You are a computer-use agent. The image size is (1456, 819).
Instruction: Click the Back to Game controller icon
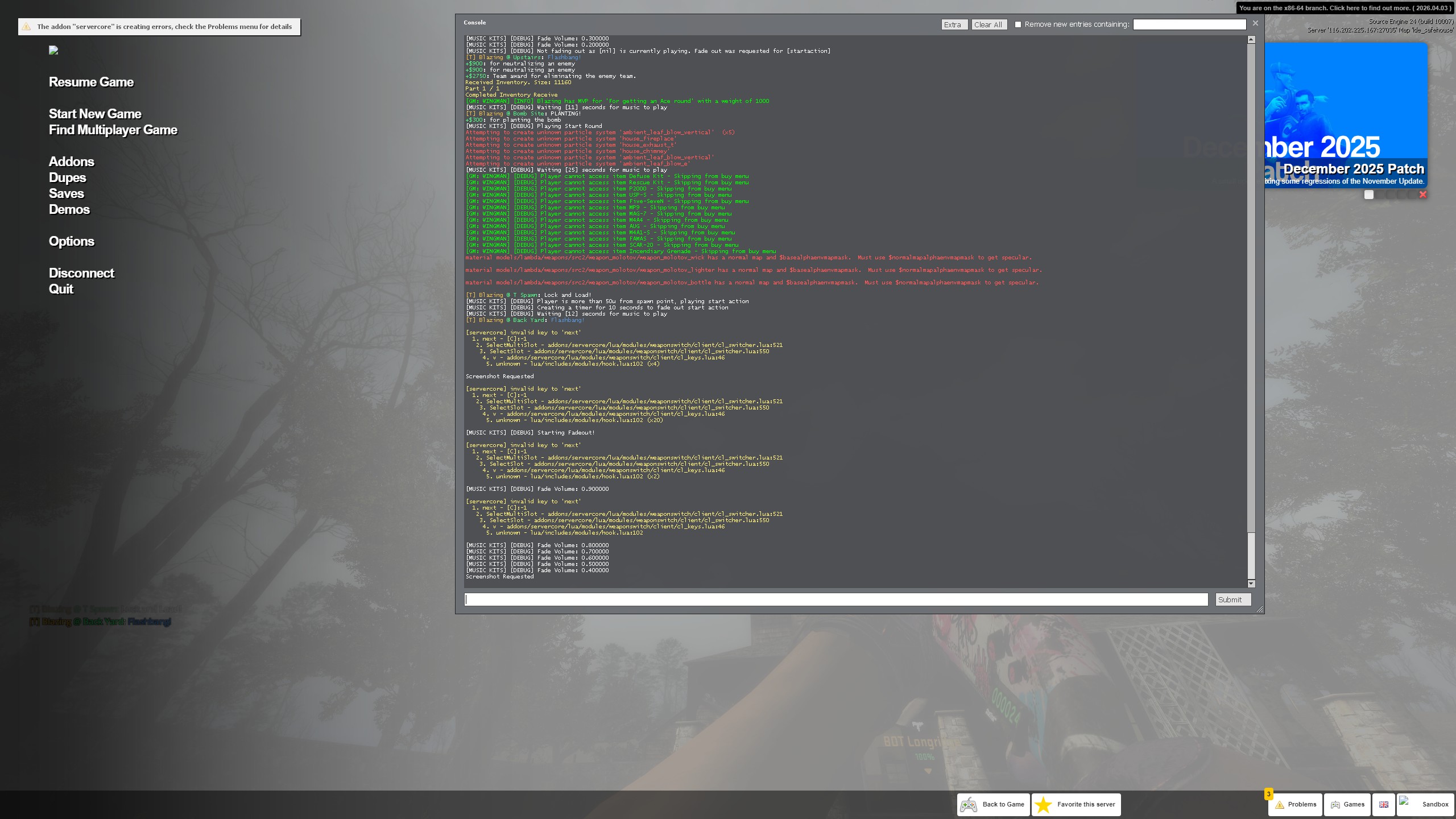click(969, 804)
